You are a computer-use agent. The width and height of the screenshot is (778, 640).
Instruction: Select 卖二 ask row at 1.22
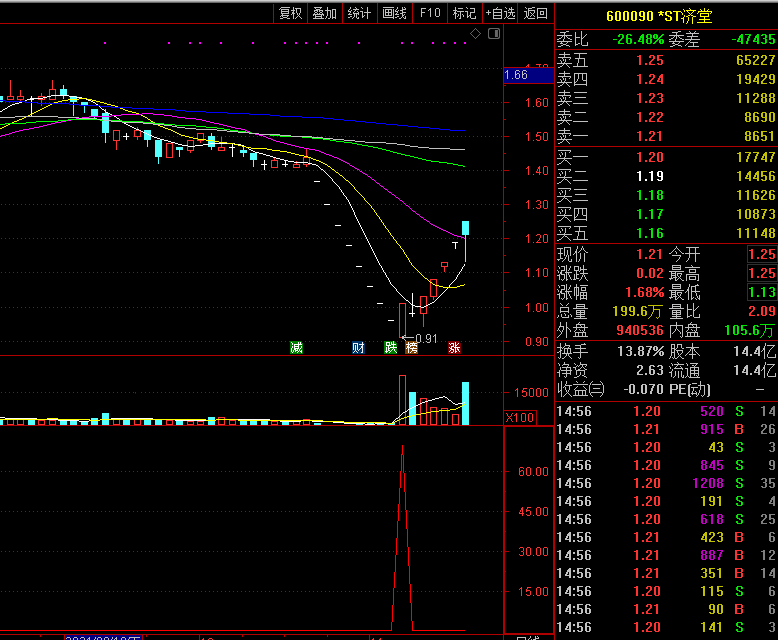coord(666,117)
